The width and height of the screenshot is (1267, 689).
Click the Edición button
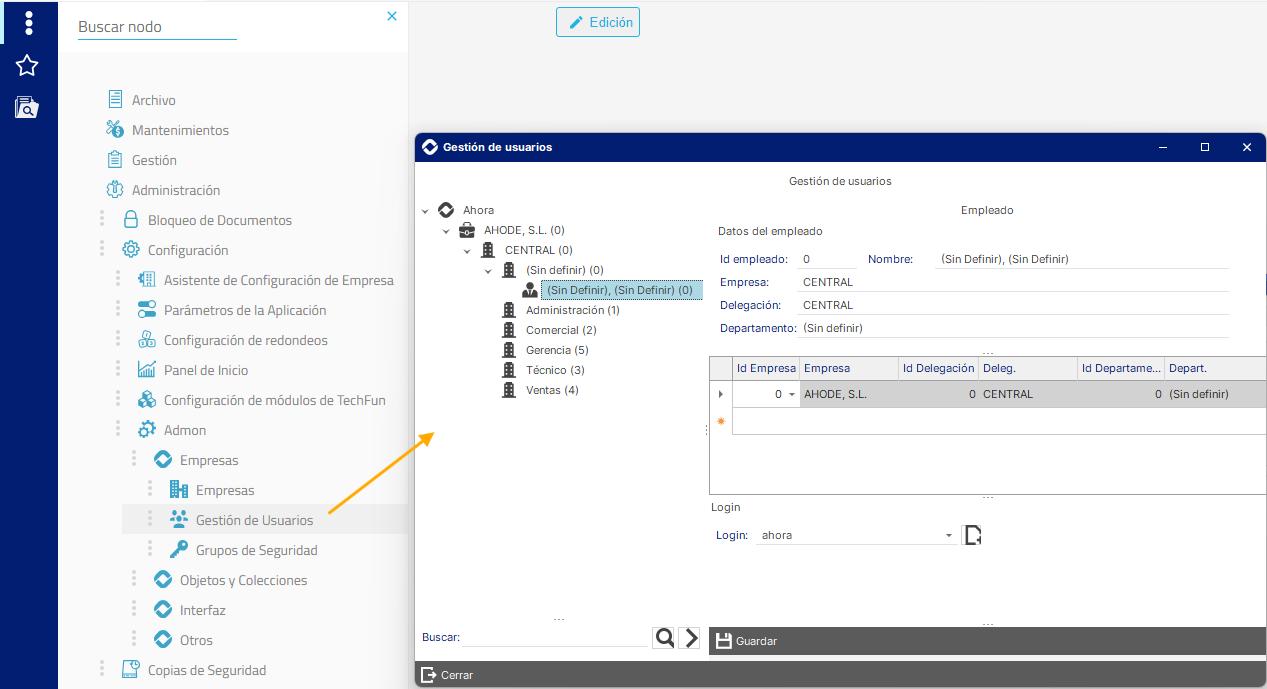click(598, 22)
